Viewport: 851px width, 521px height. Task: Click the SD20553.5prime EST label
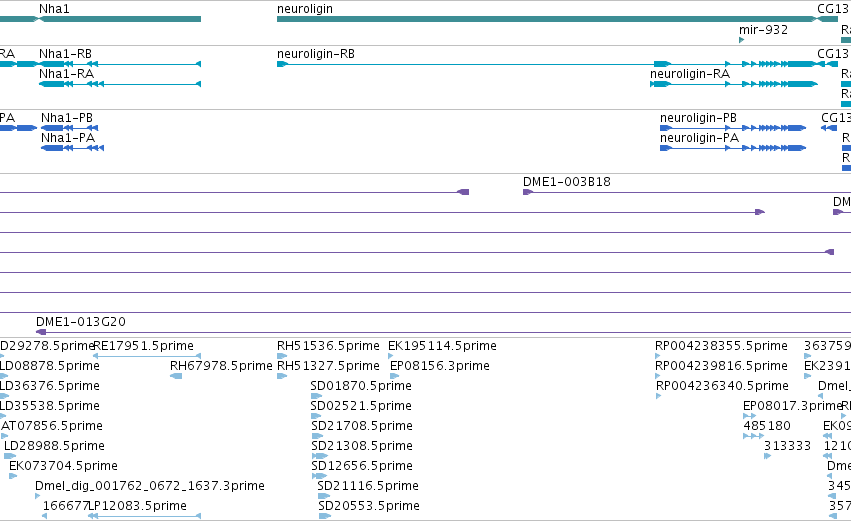[x=369, y=506]
